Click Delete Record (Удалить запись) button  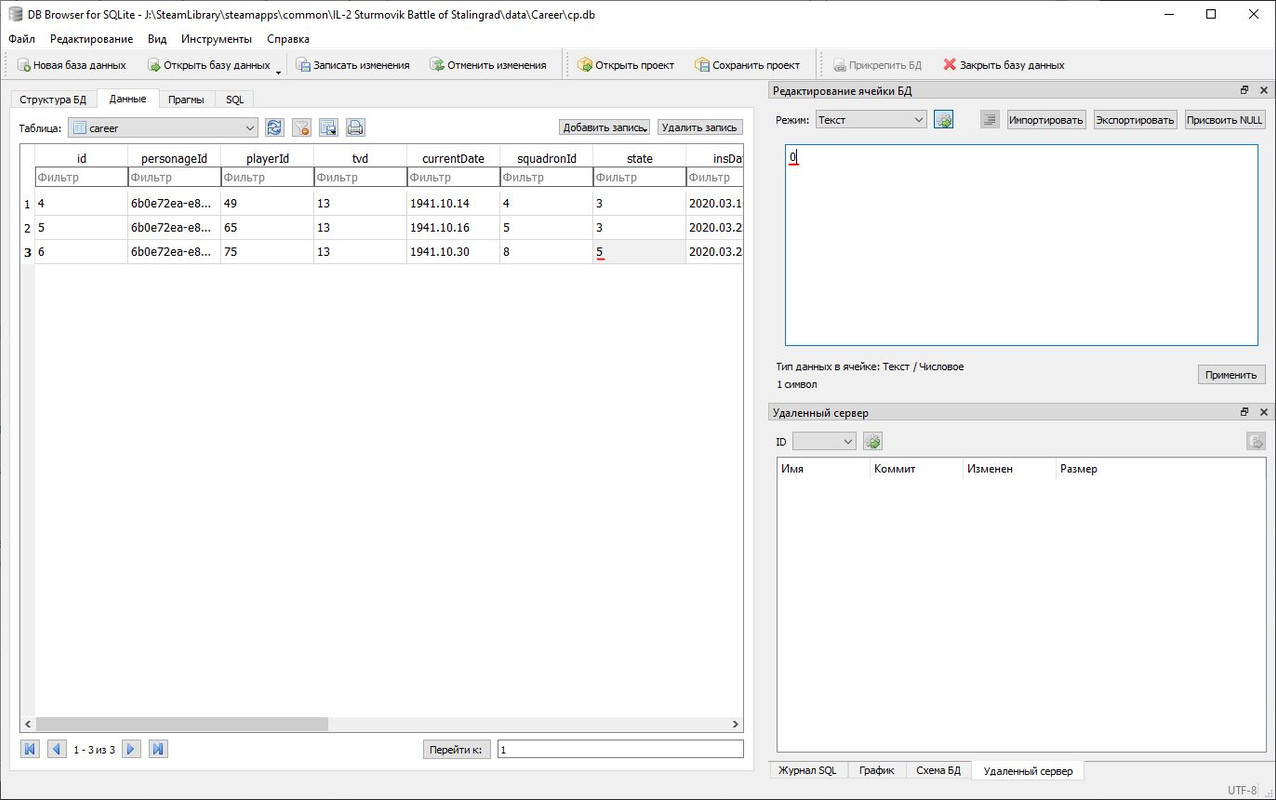tap(700, 127)
